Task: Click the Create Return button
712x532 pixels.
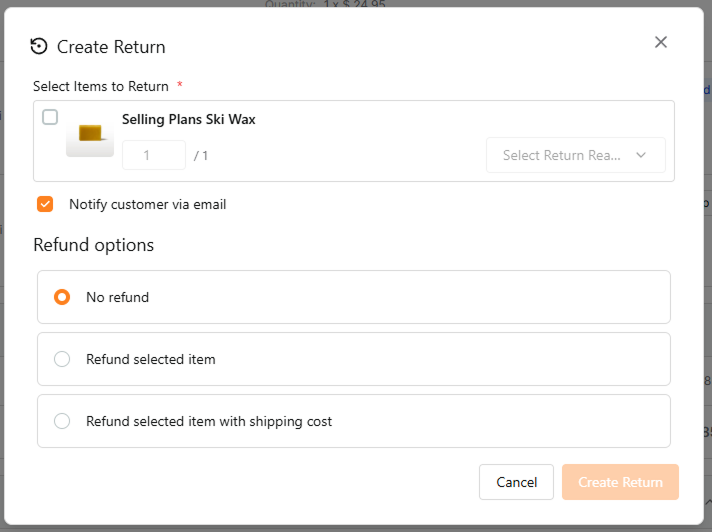Action: click(620, 482)
